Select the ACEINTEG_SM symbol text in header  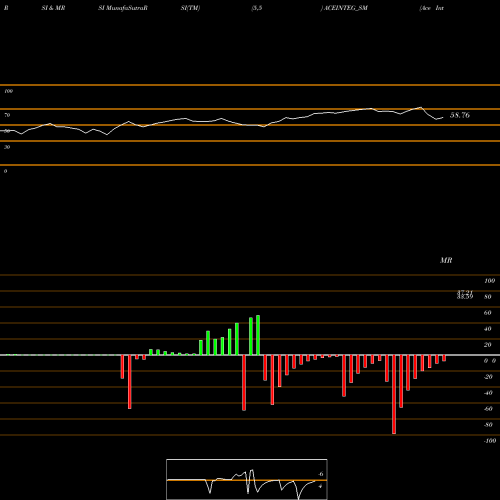(346, 8)
